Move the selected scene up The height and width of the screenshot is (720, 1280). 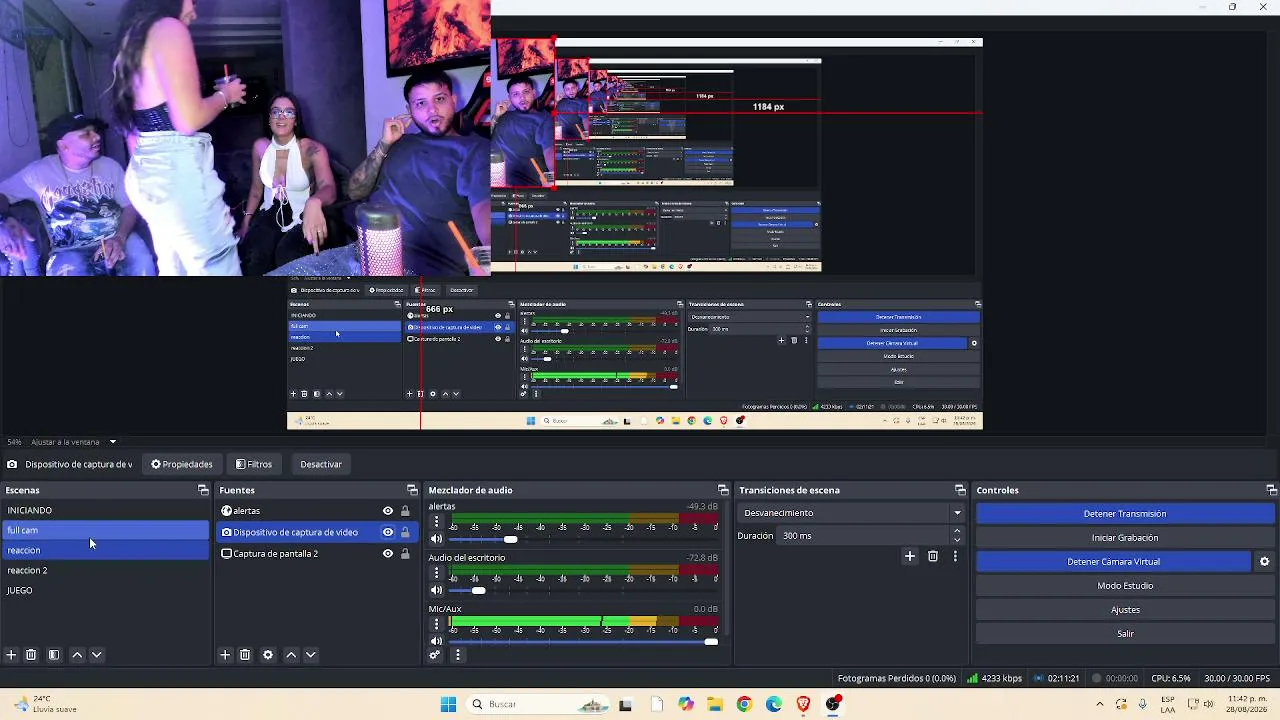77,655
